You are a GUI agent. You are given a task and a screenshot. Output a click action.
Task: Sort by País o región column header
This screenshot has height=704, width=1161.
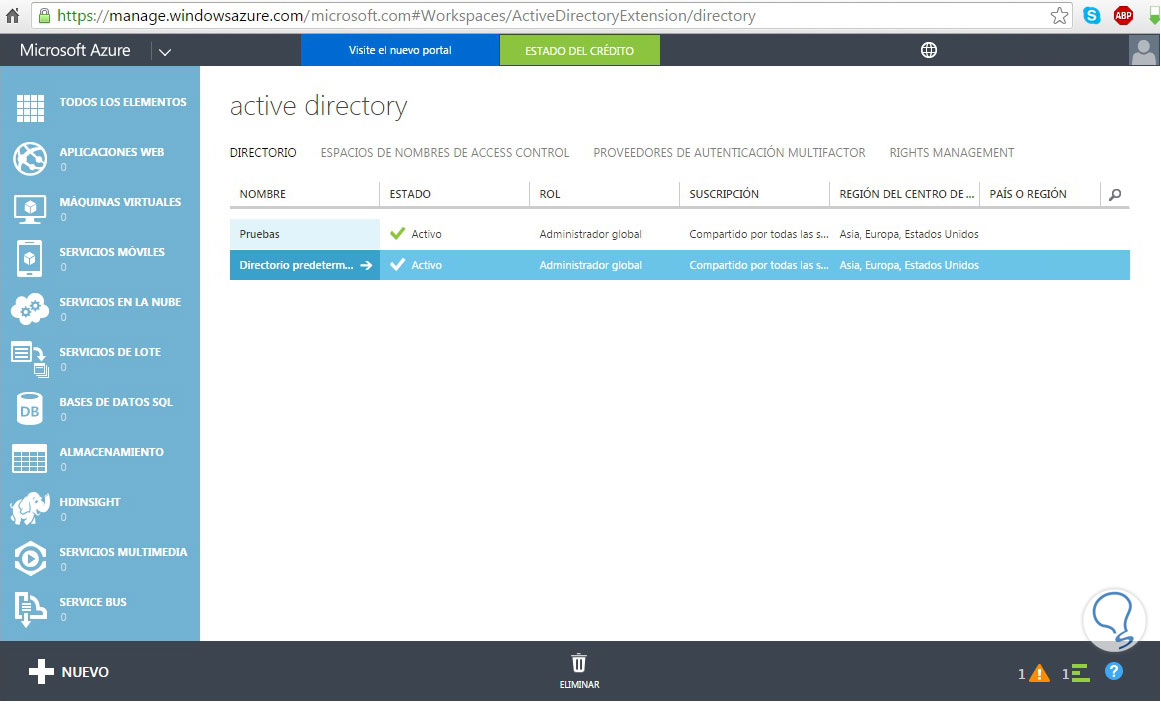[x=1028, y=194]
